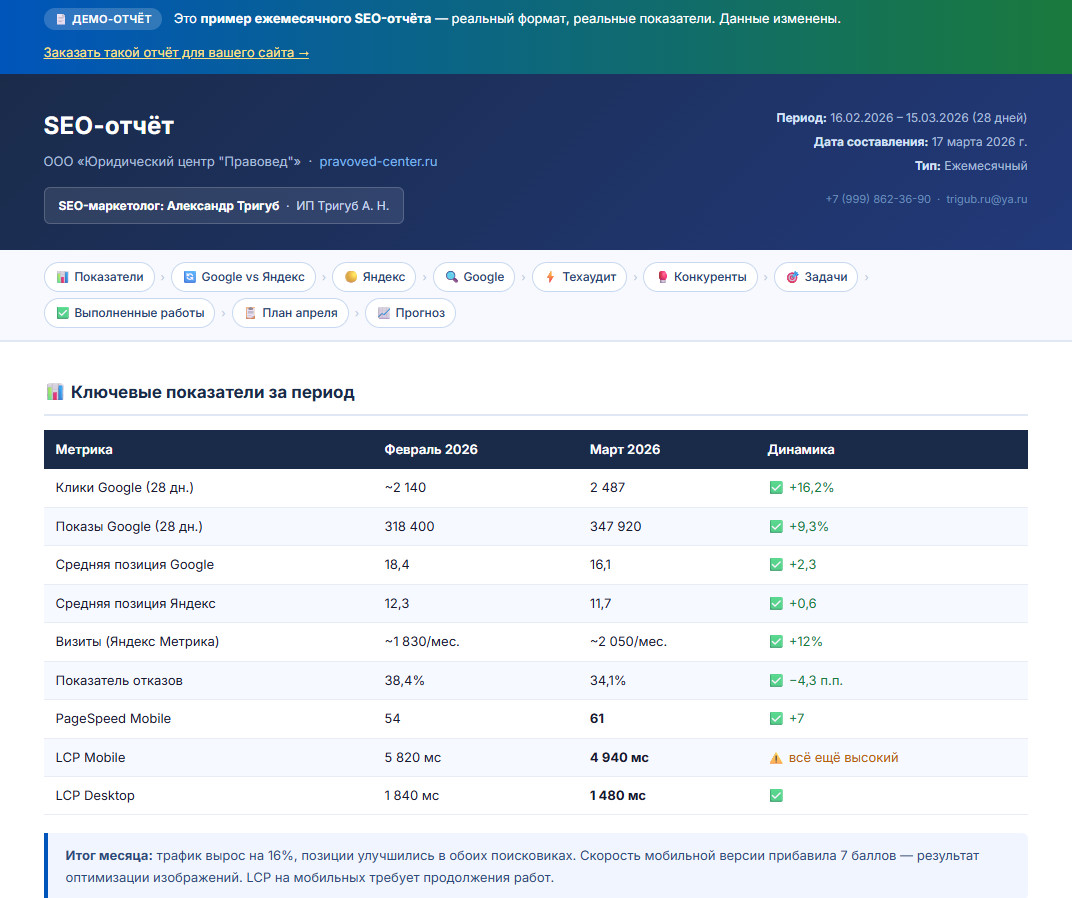Click the document icon in ДЕМО-ОТЧЁТ badge

pos(61,19)
